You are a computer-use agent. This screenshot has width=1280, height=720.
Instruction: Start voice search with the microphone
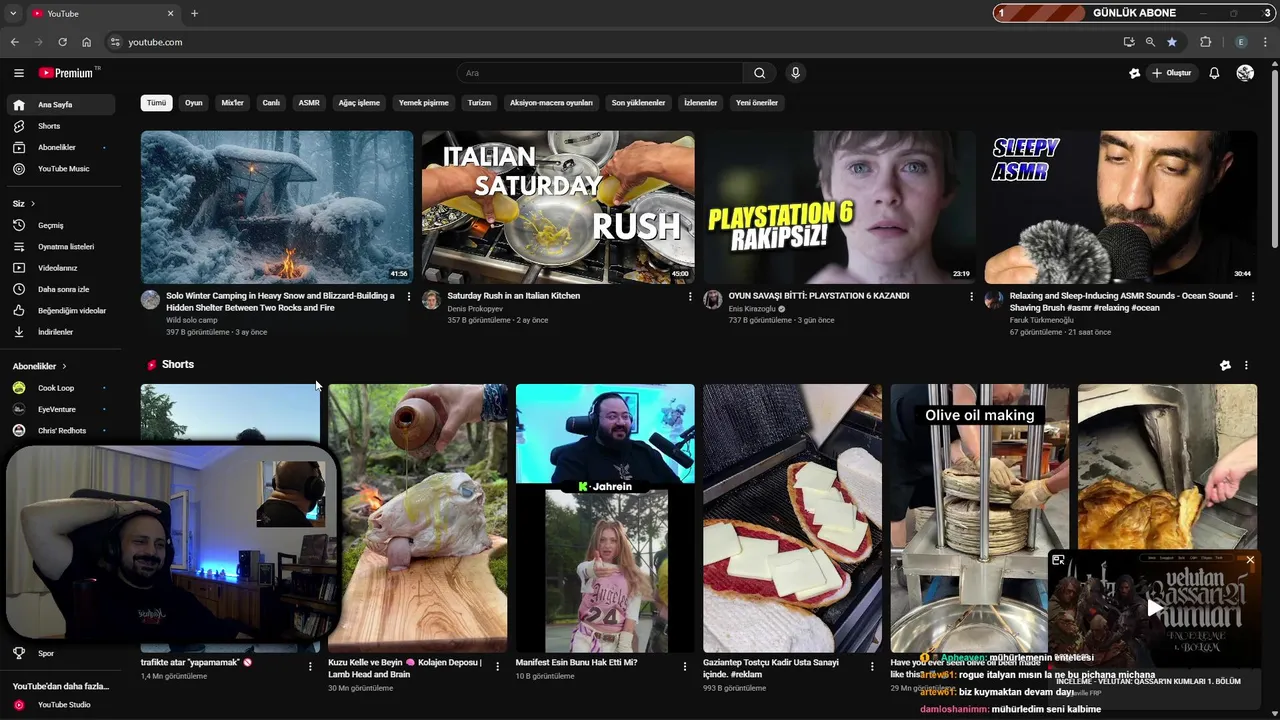point(796,73)
